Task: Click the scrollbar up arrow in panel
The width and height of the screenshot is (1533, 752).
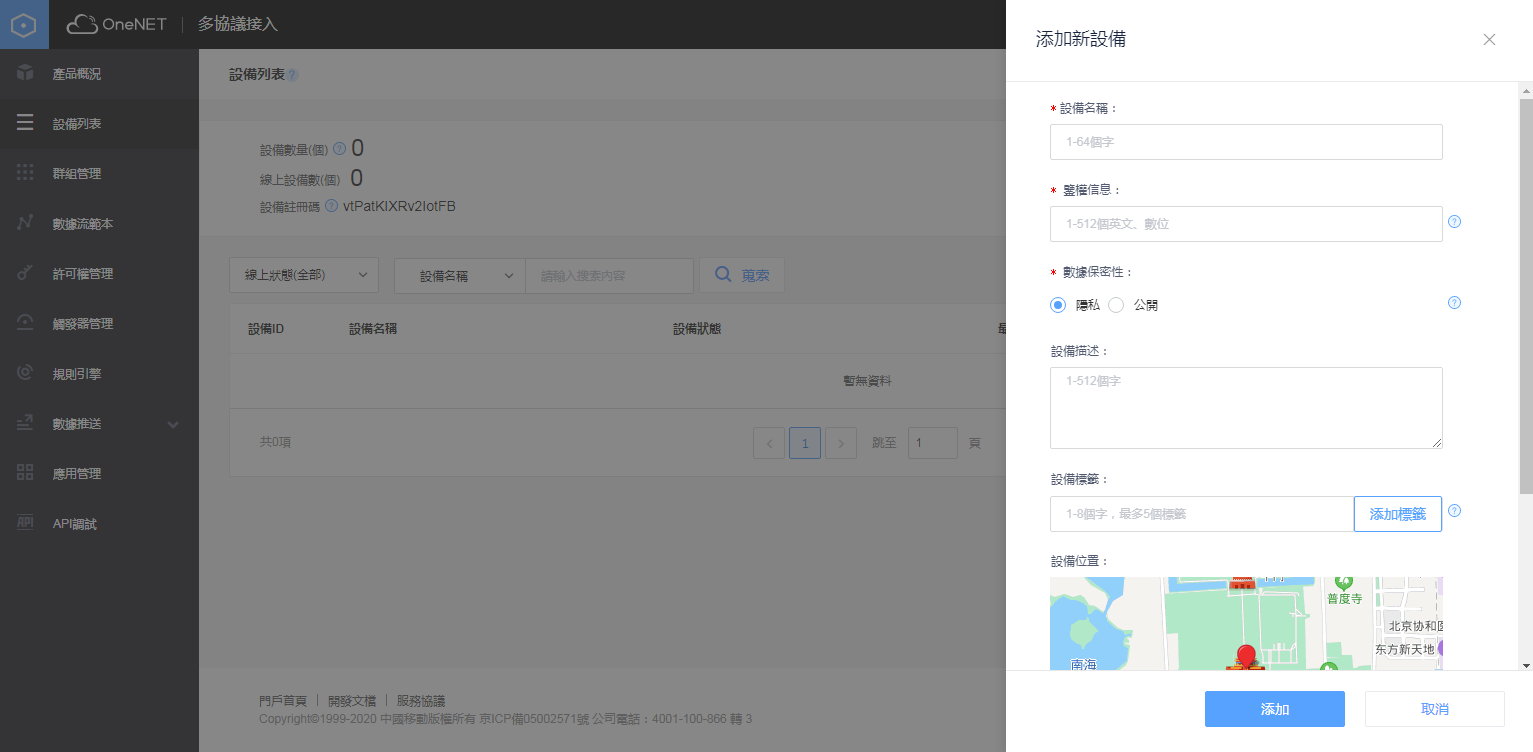Action: (1526, 89)
